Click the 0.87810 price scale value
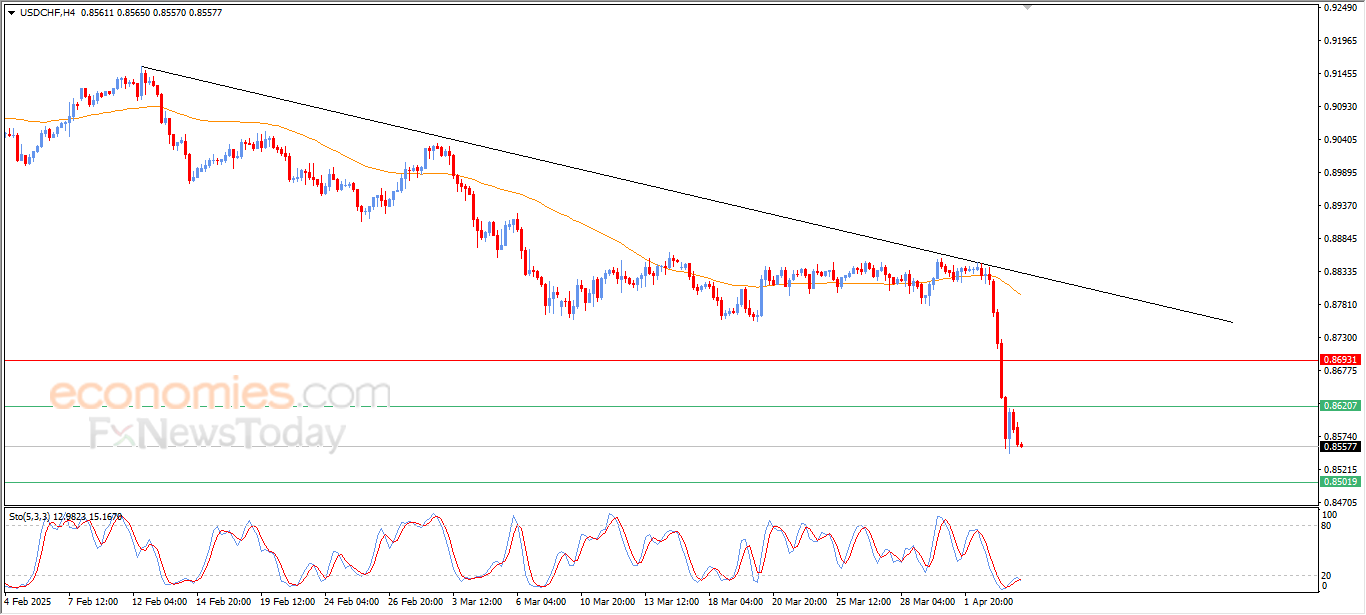 [1340, 305]
